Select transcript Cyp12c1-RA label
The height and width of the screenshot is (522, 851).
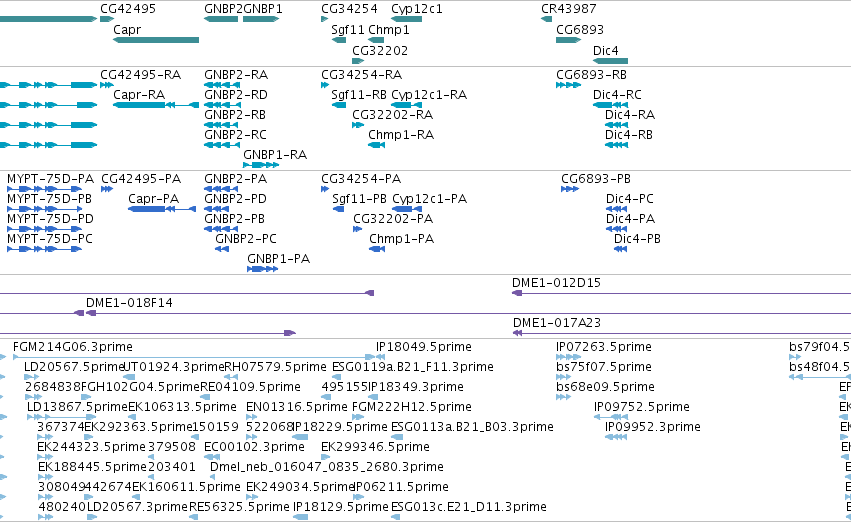tap(429, 95)
